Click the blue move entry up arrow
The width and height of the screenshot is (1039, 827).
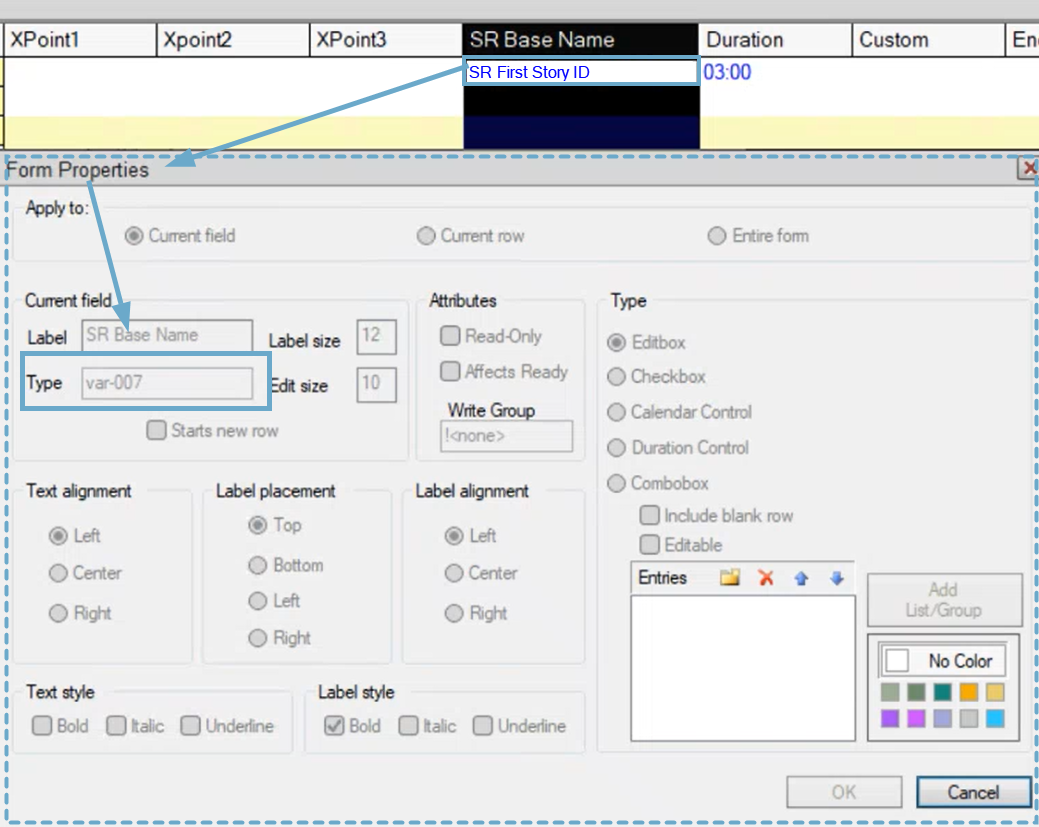[801, 578]
